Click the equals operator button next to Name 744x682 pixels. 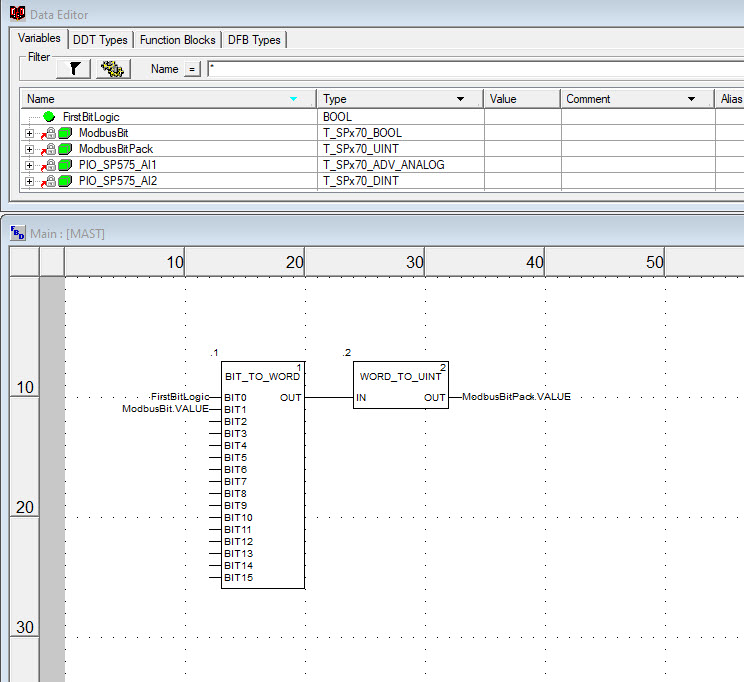pyautogui.click(x=192, y=69)
